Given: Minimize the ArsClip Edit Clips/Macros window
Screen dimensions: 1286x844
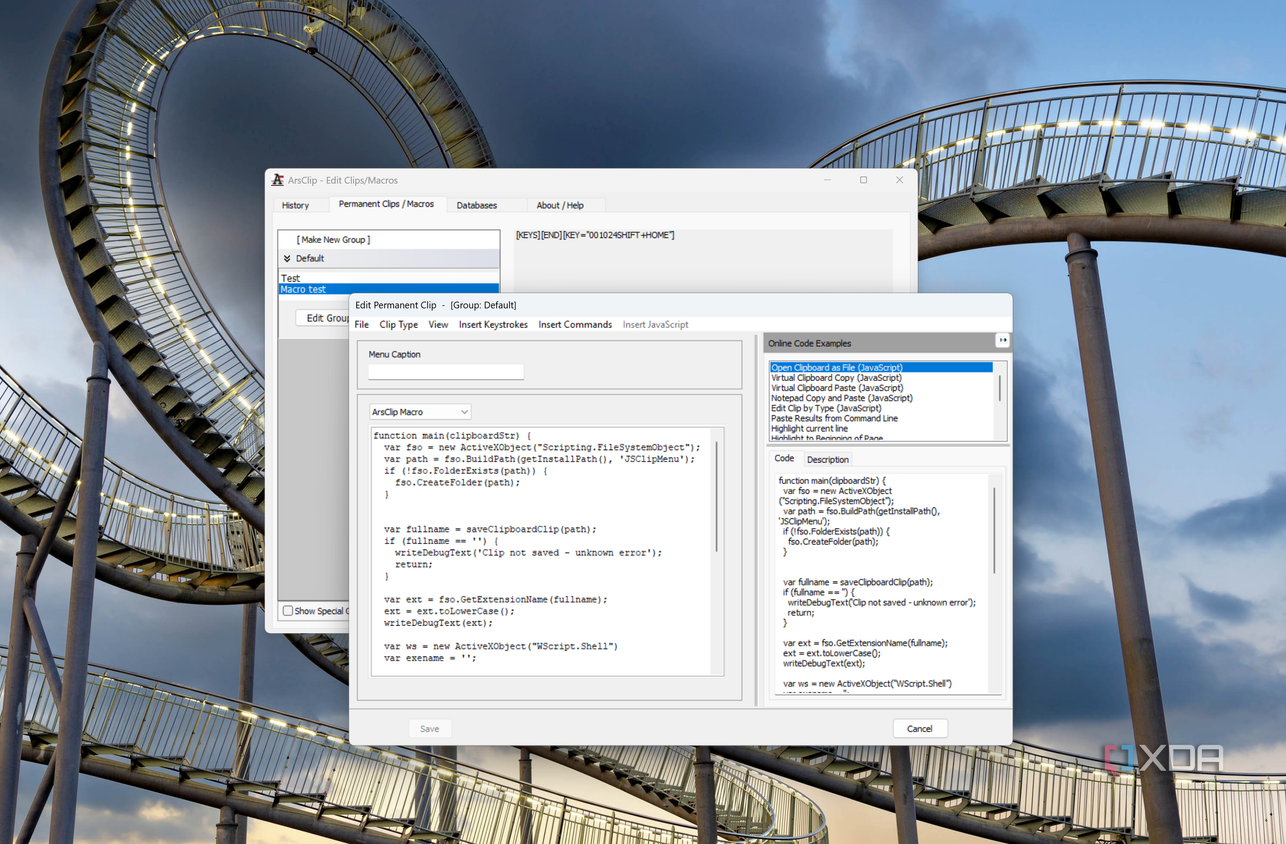Looking at the screenshot, I should point(828,180).
